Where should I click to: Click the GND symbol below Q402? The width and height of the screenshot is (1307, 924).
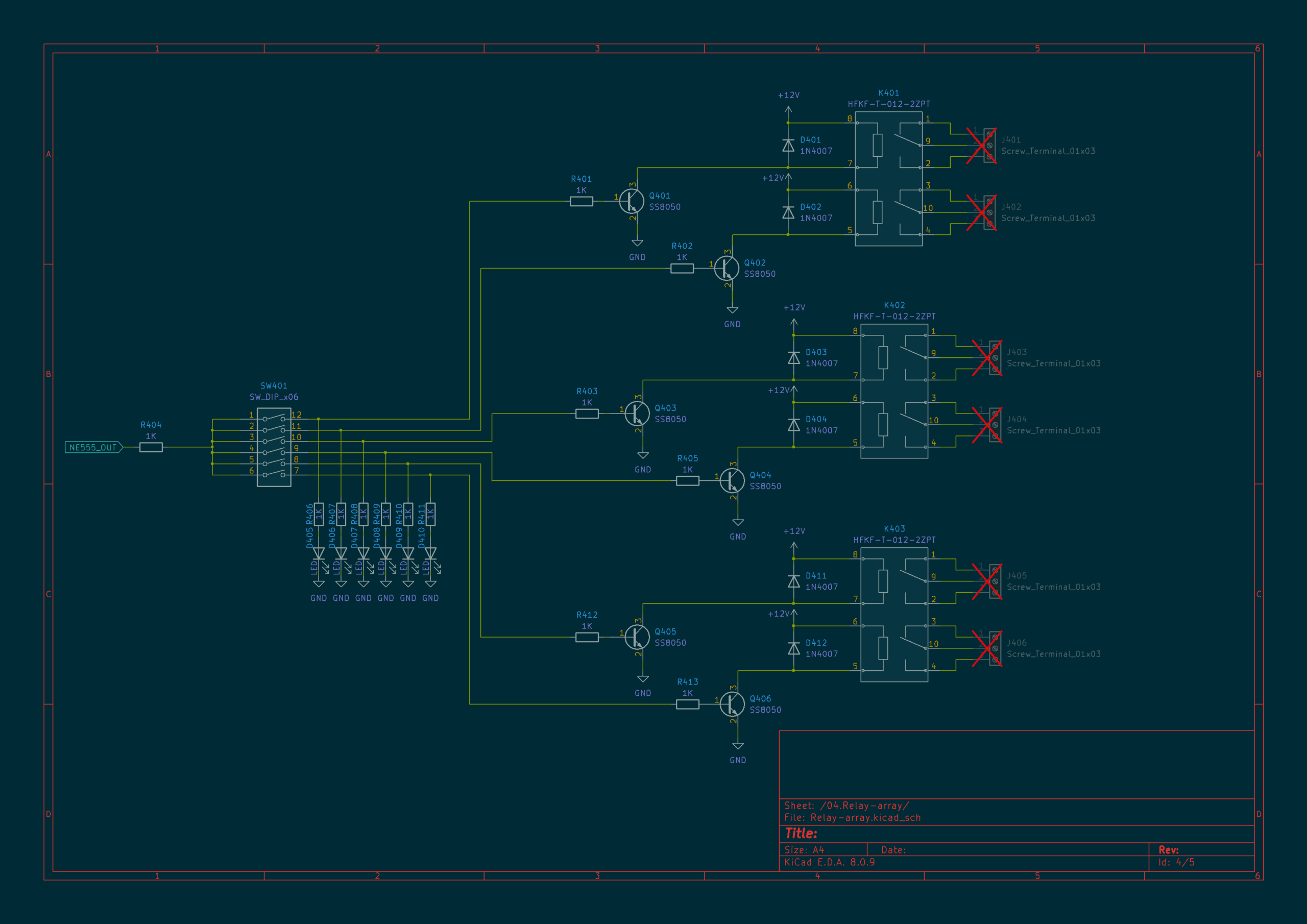732,310
